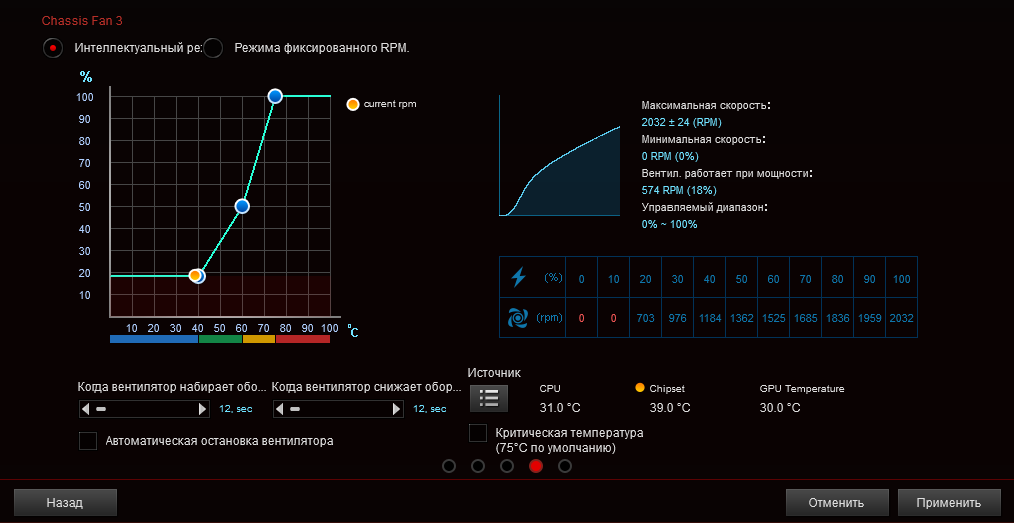Click the Назад button
This screenshot has width=1014, height=523.
[x=65, y=502]
